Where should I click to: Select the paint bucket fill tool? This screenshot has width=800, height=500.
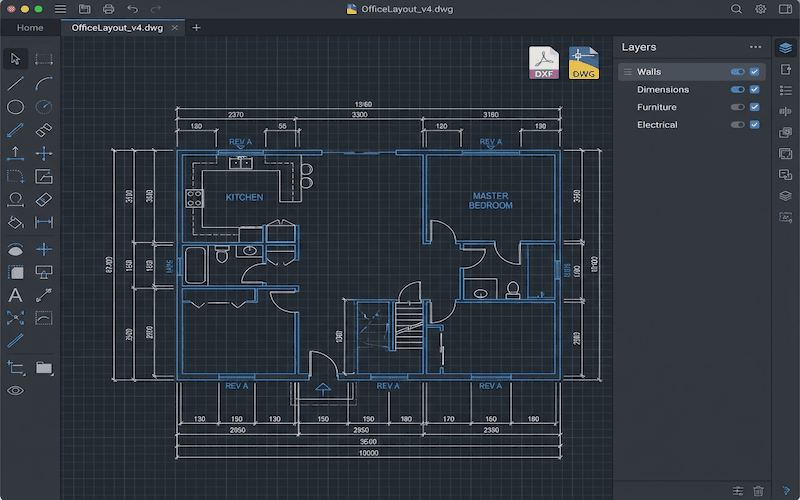(x=15, y=222)
